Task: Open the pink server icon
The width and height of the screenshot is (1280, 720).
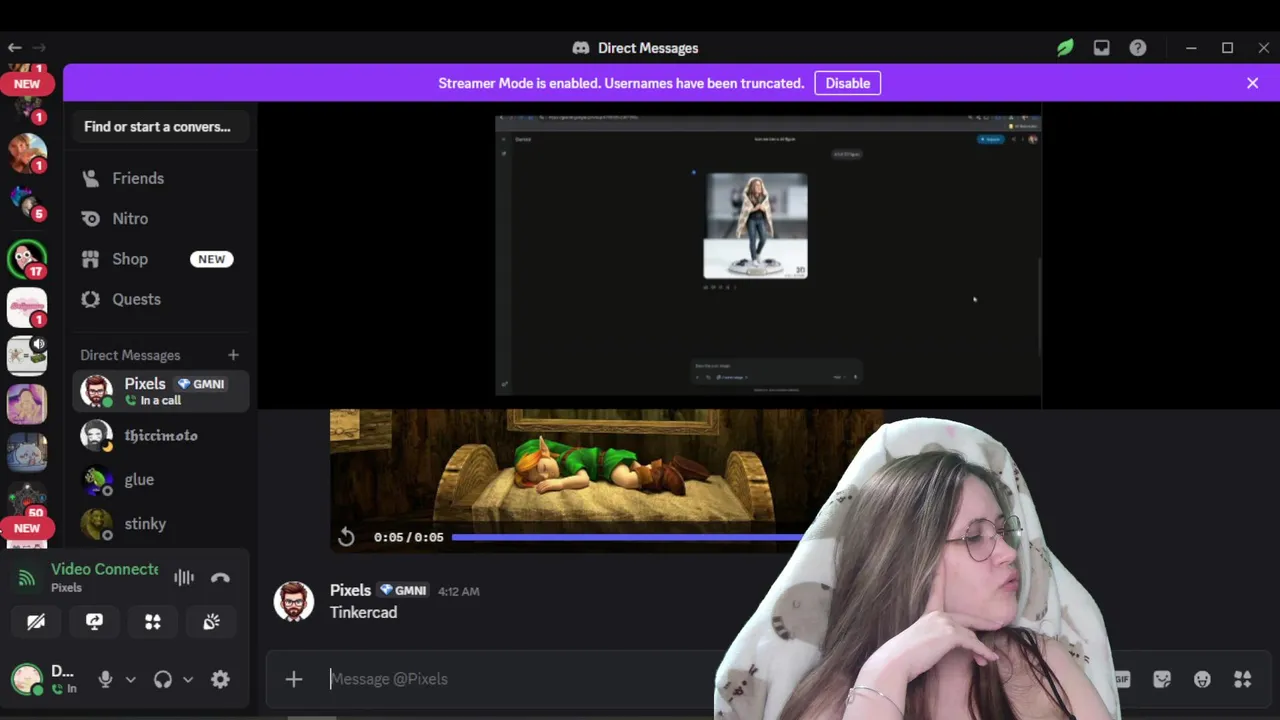Action: 27,307
